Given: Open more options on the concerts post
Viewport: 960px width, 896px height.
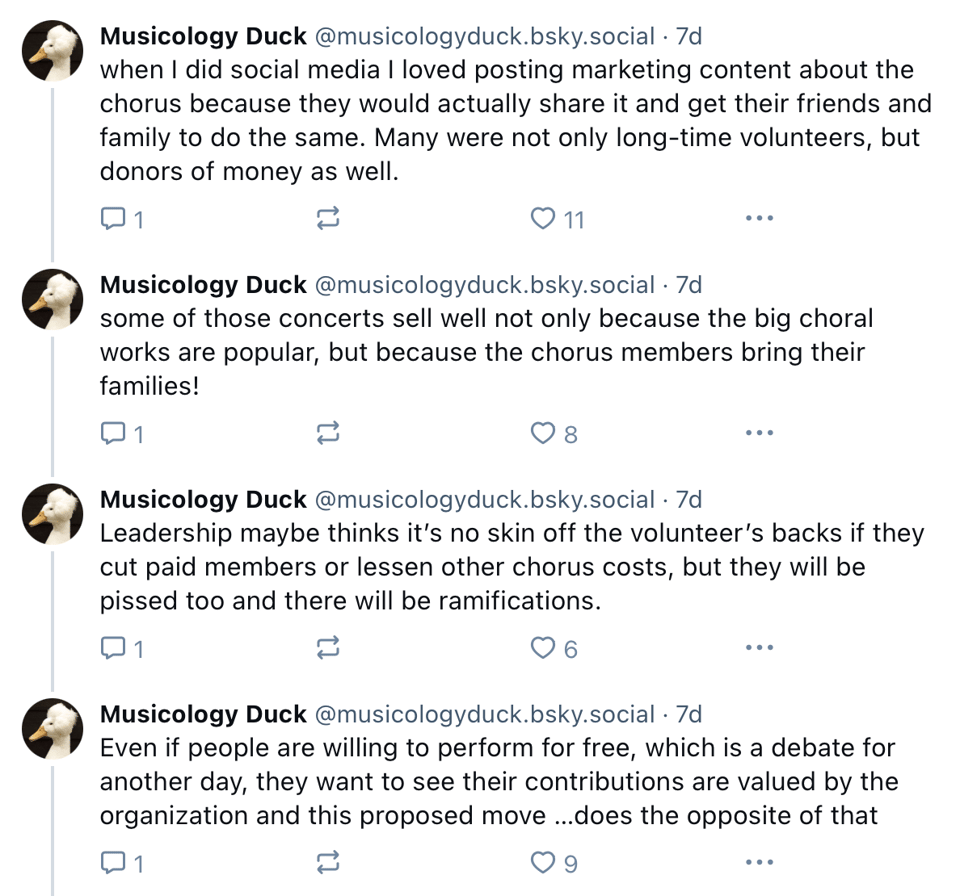Looking at the screenshot, I should pyautogui.click(x=759, y=433).
